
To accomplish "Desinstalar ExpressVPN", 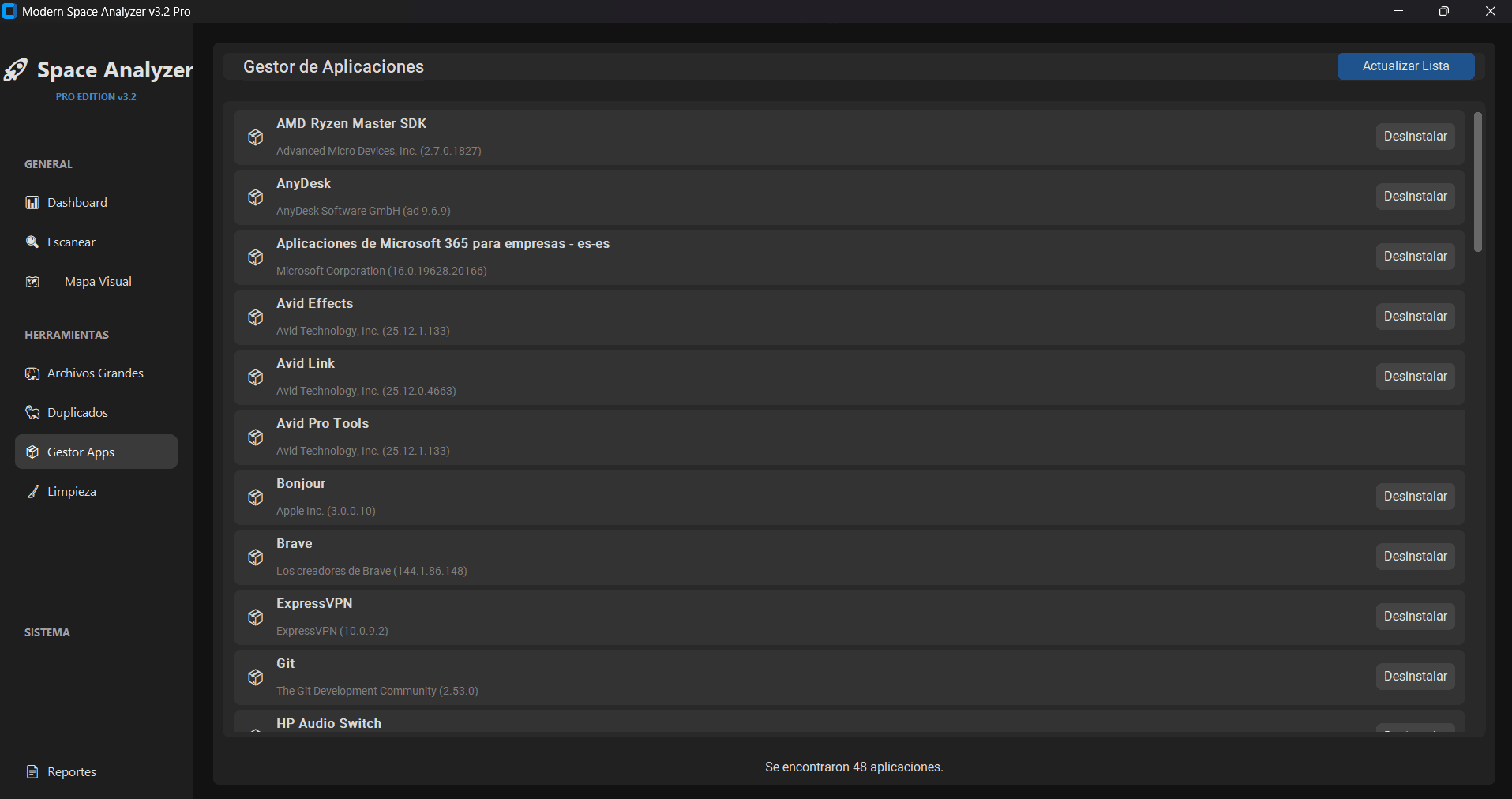I will click(1415, 616).
